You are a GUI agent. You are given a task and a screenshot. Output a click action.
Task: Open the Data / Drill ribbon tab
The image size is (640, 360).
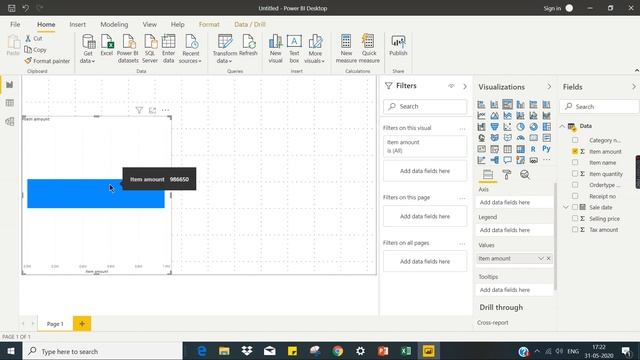250,24
